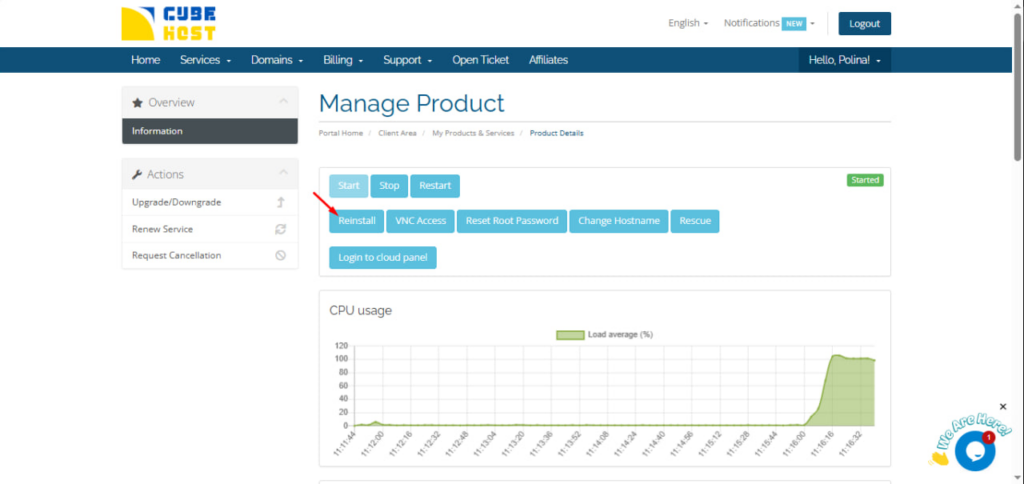Collapse the Overview panel chevron
This screenshot has width=1024, height=484.
point(283,102)
